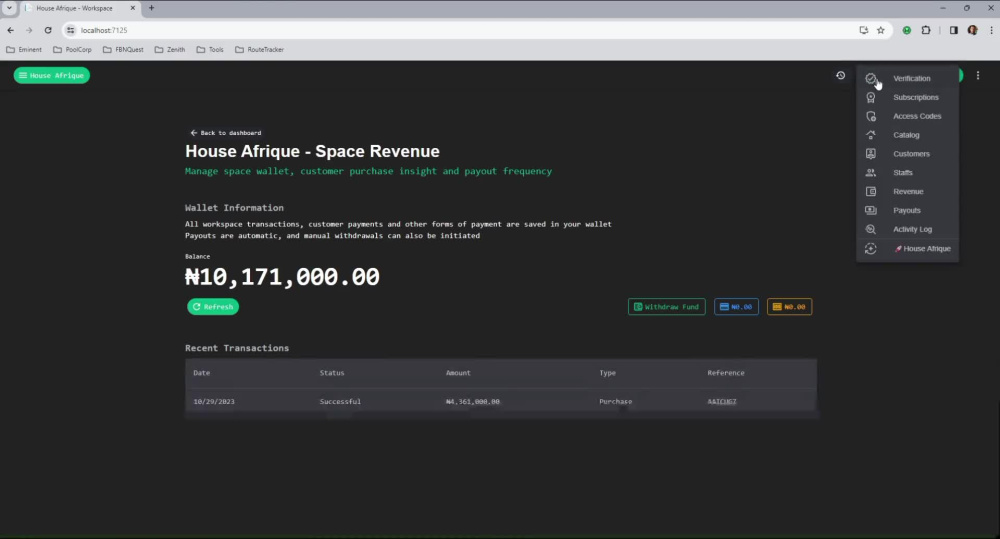Click transaction date 10/29/2023
Viewport: 1000px width, 539px height.
[x=214, y=402]
